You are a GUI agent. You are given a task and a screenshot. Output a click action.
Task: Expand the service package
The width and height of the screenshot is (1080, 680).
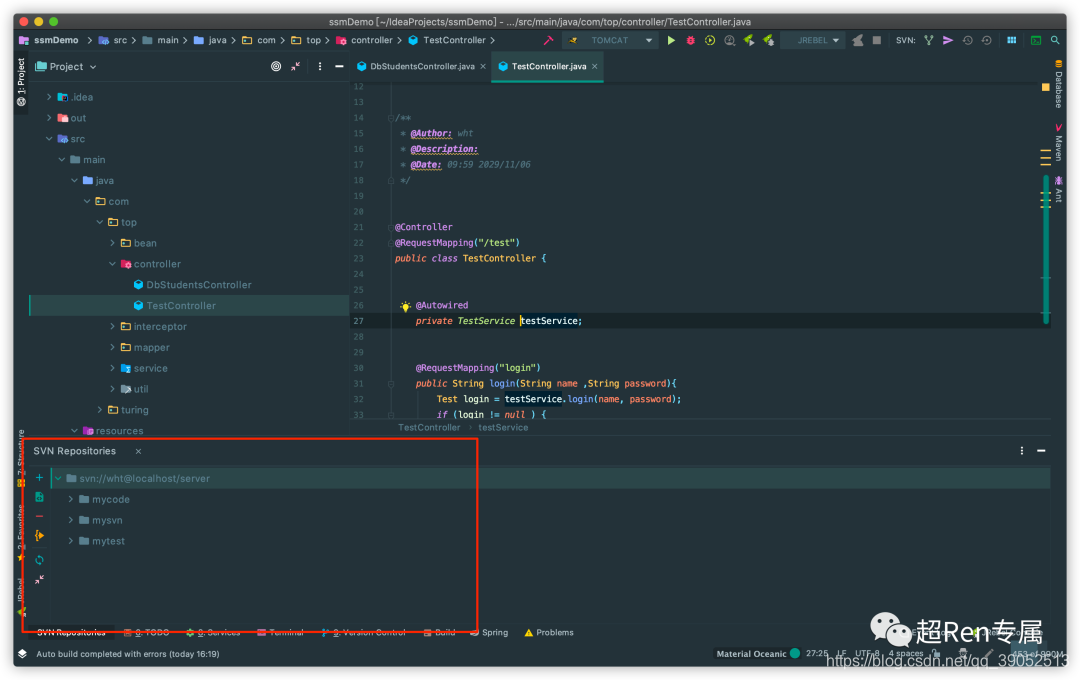(112, 368)
